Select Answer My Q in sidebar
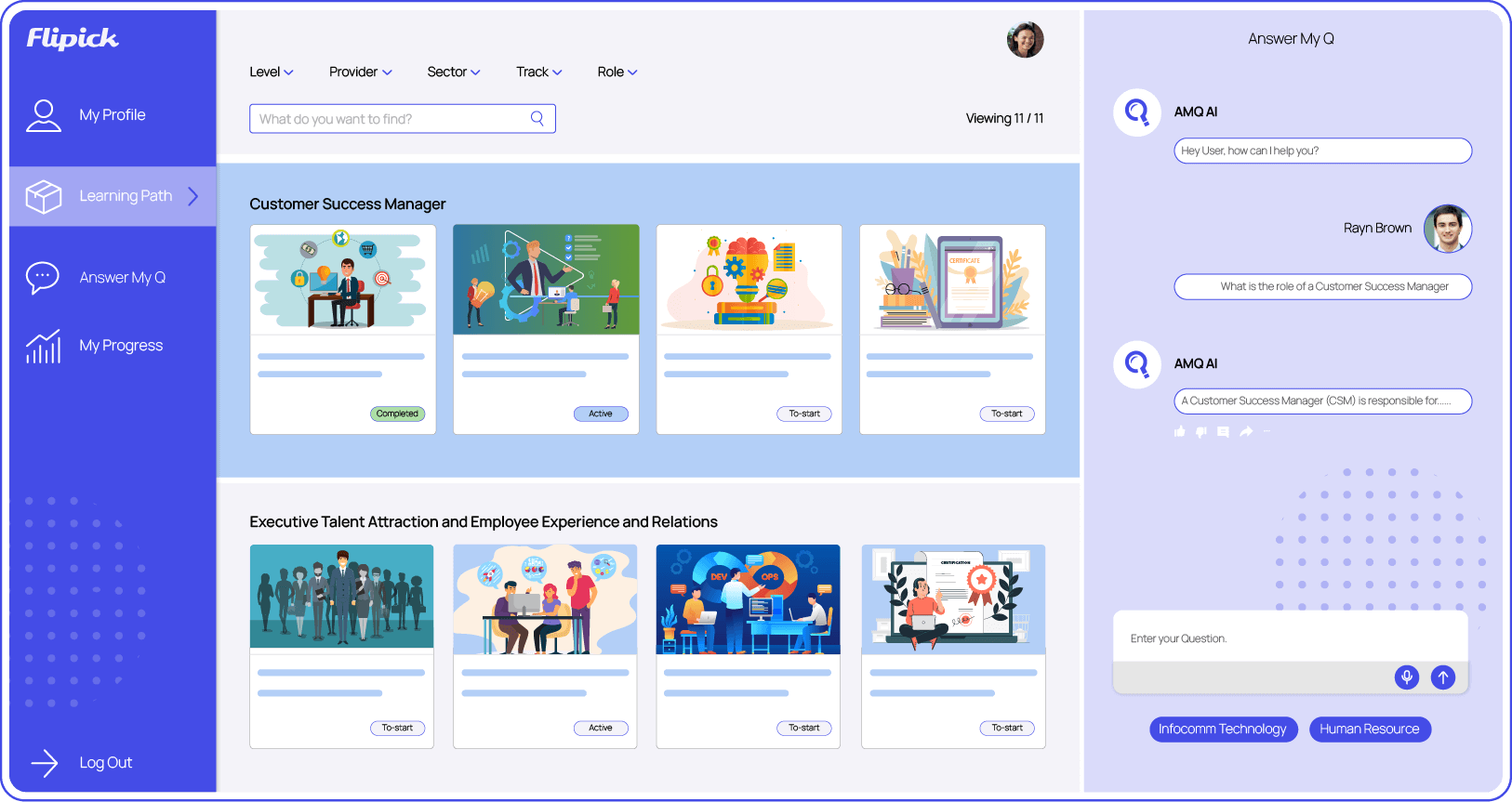 click(x=122, y=278)
